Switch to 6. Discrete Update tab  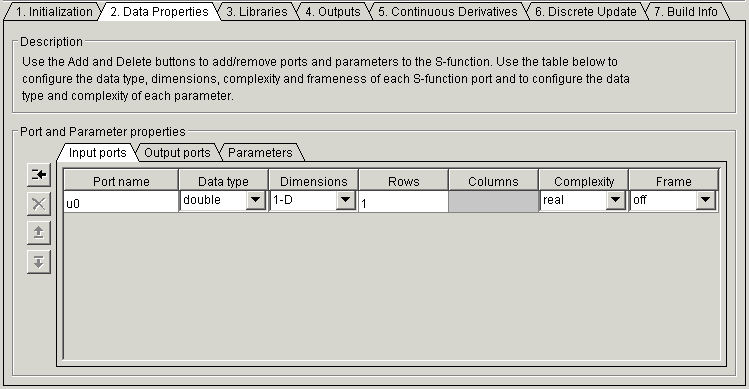pos(586,11)
